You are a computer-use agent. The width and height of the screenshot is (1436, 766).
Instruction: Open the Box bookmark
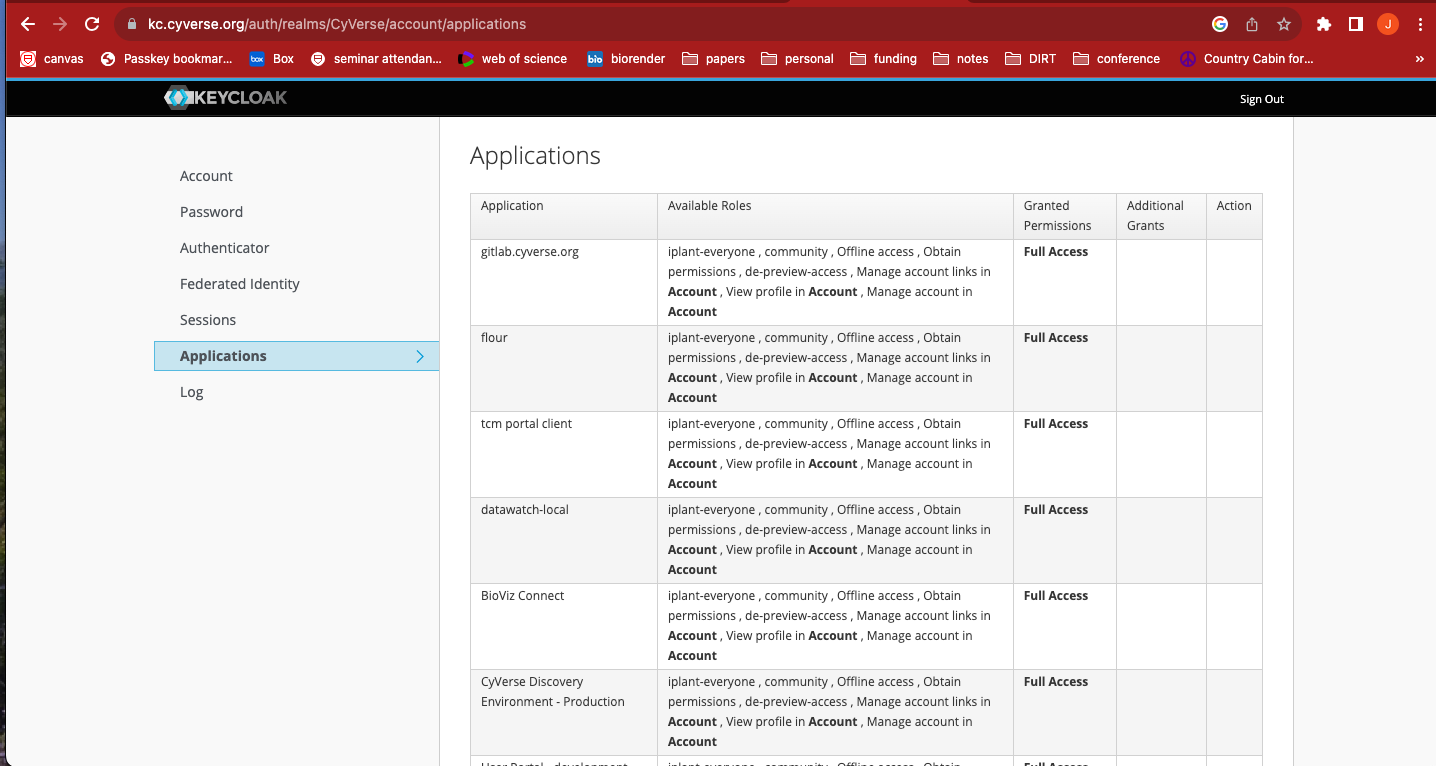(272, 58)
